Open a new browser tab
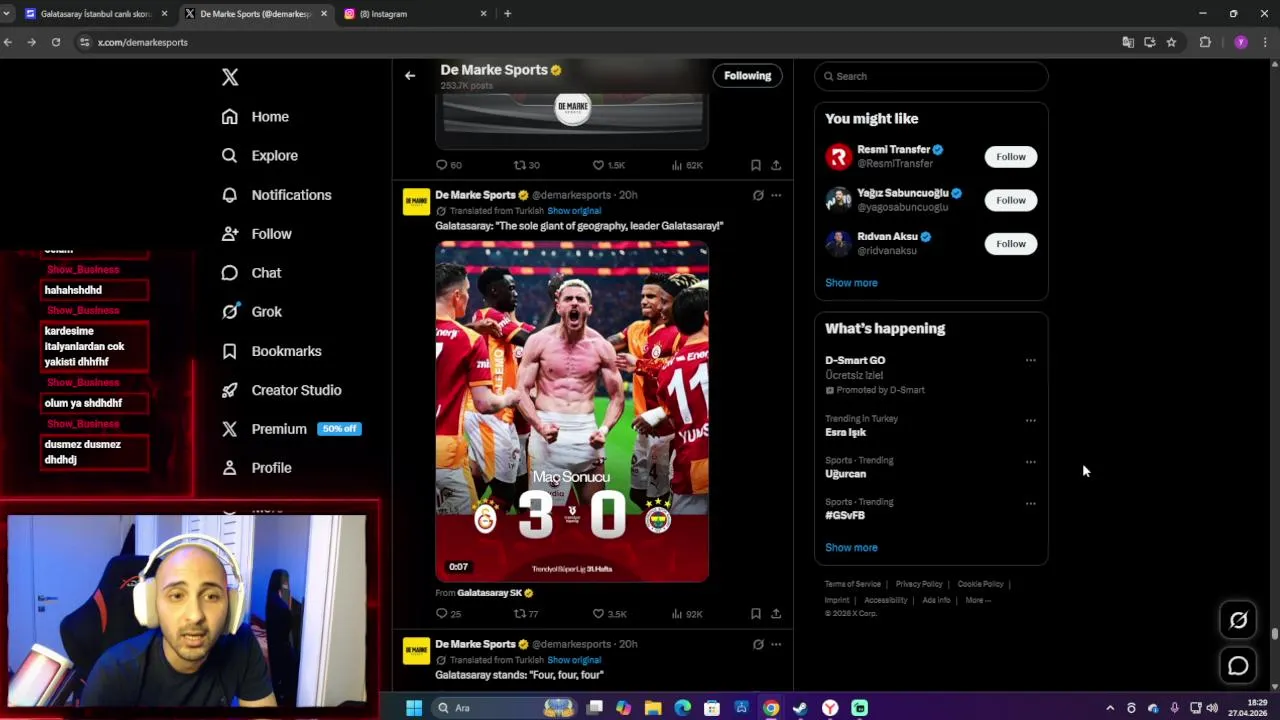The height and width of the screenshot is (720, 1280). click(507, 14)
